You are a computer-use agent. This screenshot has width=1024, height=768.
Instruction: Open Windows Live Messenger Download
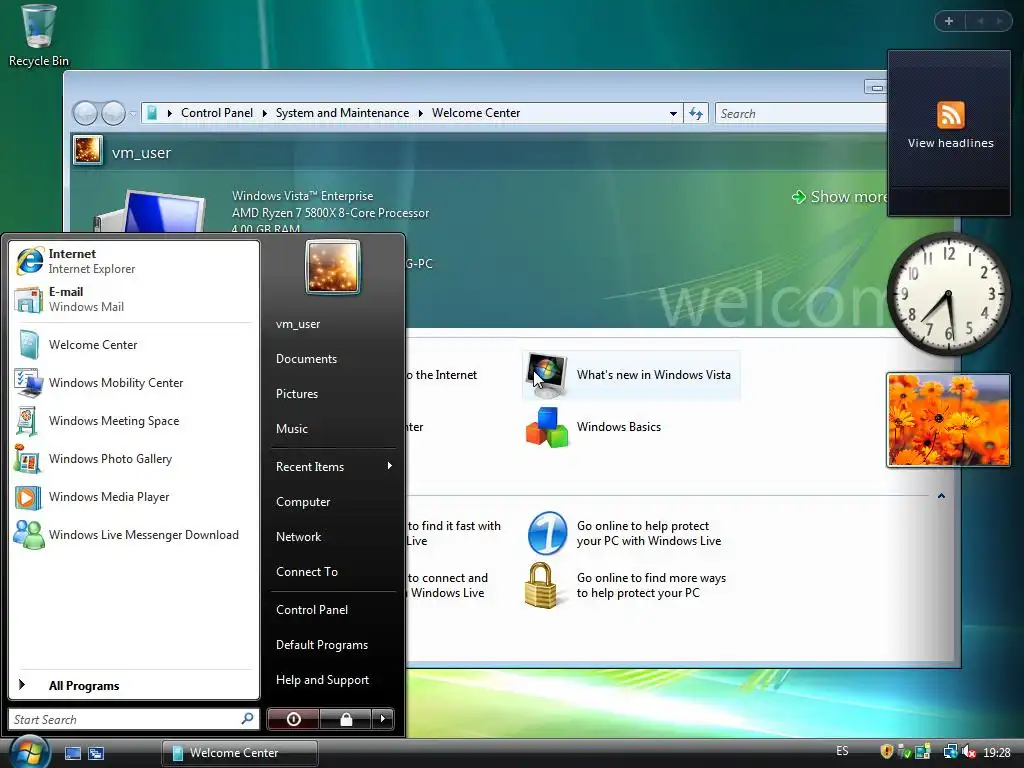[x=134, y=535]
